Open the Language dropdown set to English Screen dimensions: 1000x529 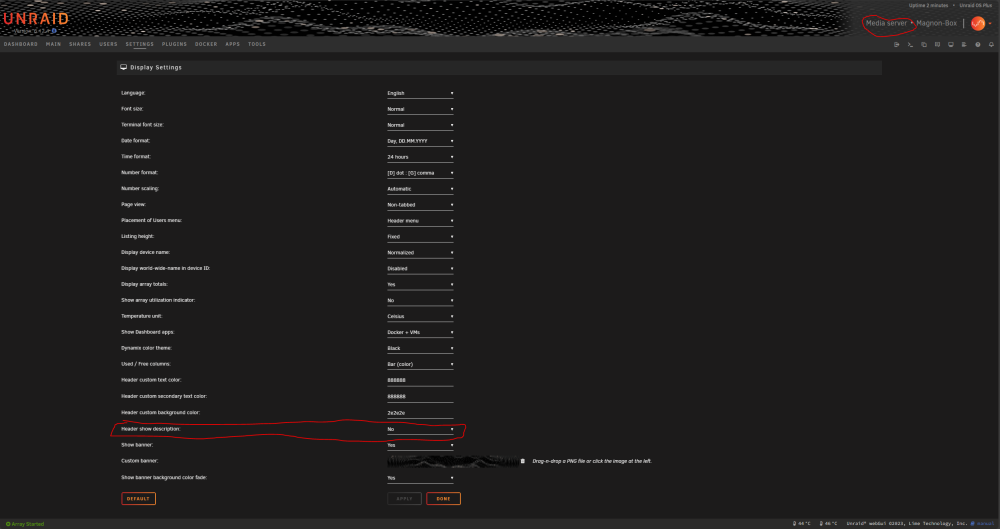pos(420,93)
